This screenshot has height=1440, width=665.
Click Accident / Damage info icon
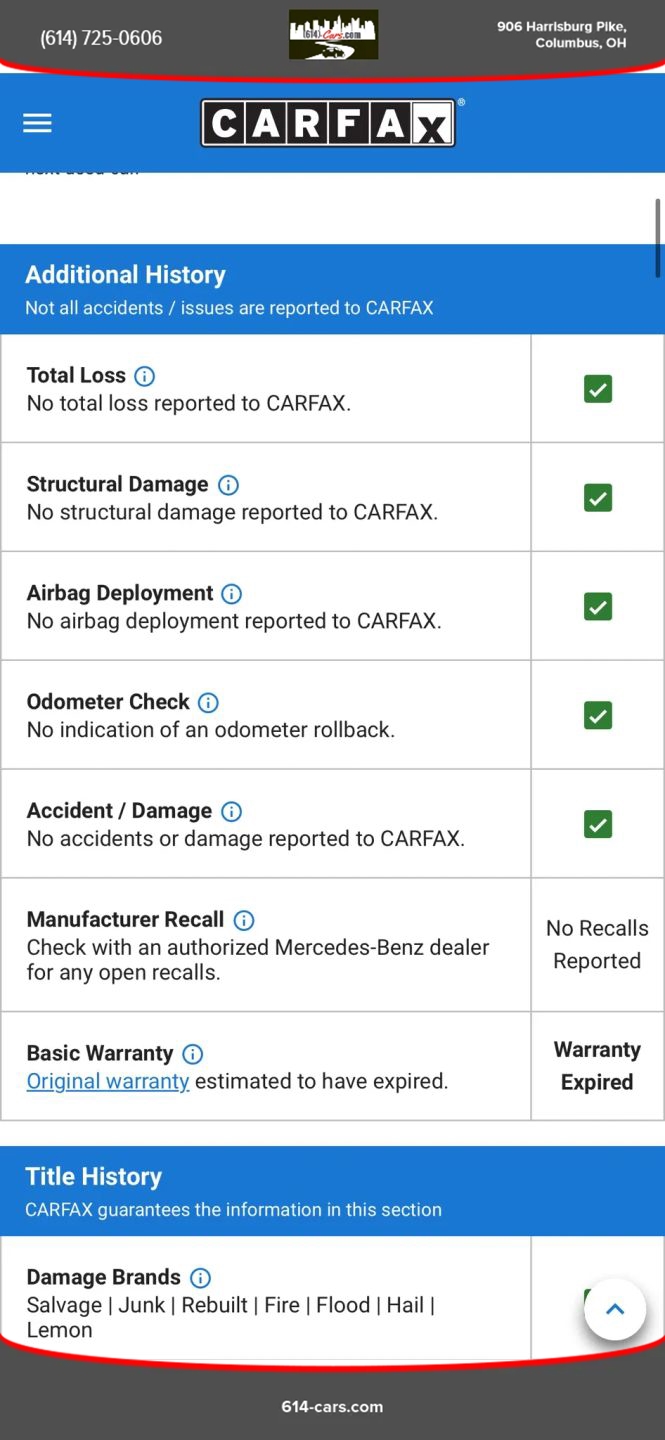point(231,811)
